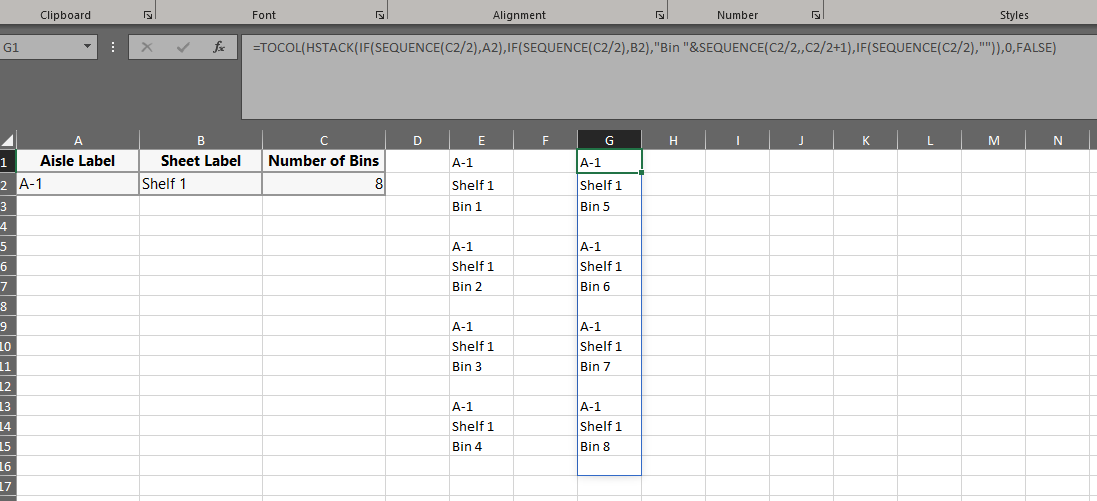Select cell G14 containing Shelf 1
This screenshot has height=501, width=1097.
[x=609, y=426]
